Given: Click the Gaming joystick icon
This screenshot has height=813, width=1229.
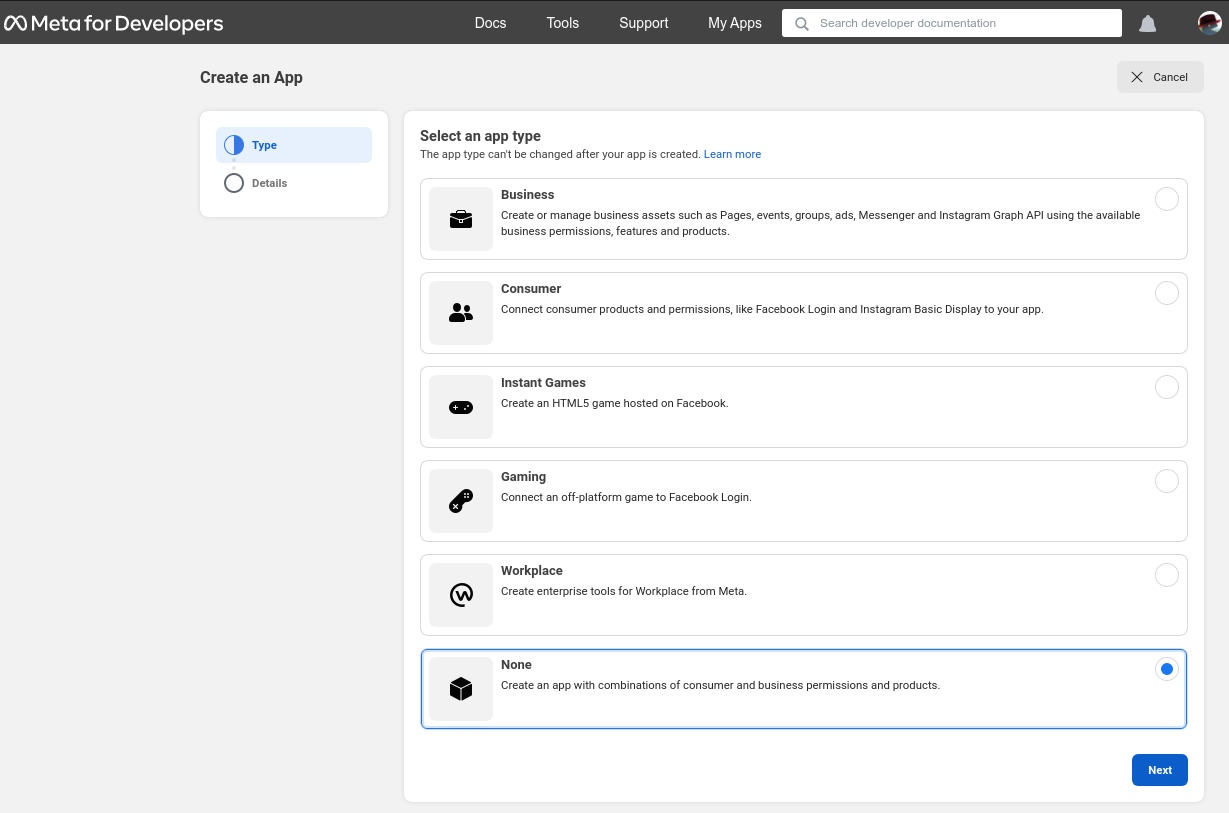Looking at the screenshot, I should coord(461,501).
